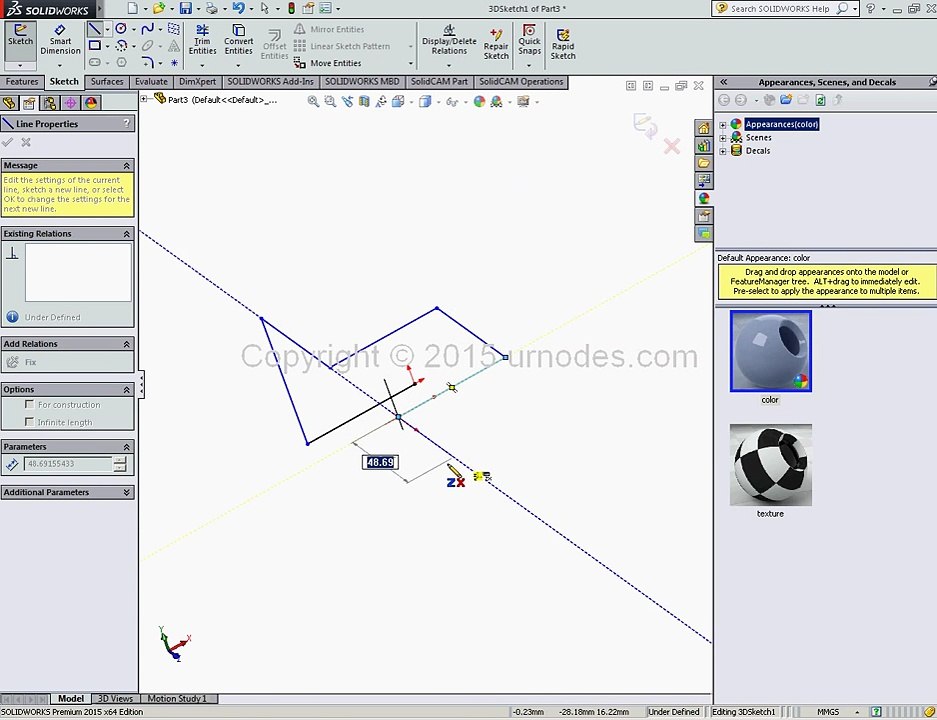This screenshot has height=720, width=937.
Task: Click Display/Delete Relations
Action: [x=449, y=40]
